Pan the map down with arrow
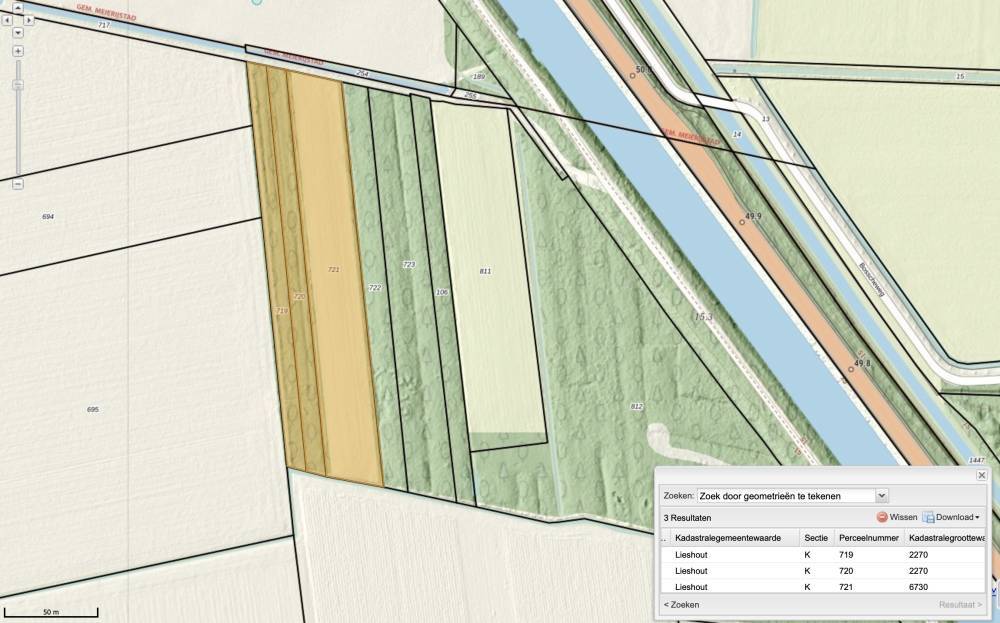This screenshot has height=623, width=1000. [x=18, y=33]
